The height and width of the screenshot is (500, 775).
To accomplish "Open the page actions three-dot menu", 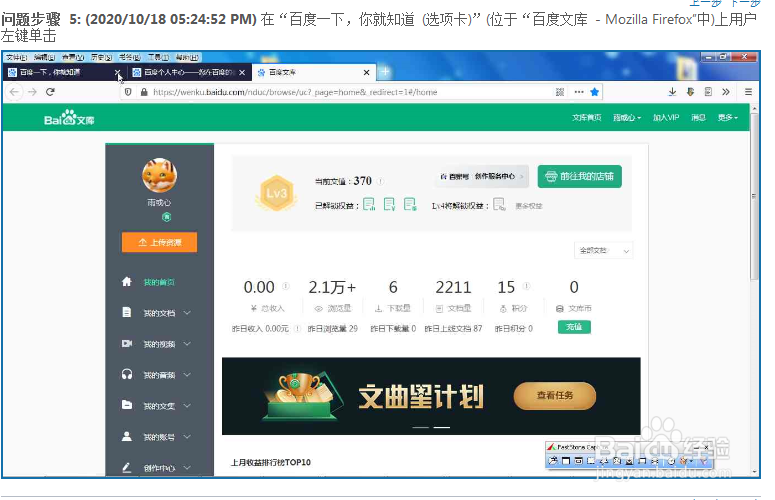I will pos(579,92).
